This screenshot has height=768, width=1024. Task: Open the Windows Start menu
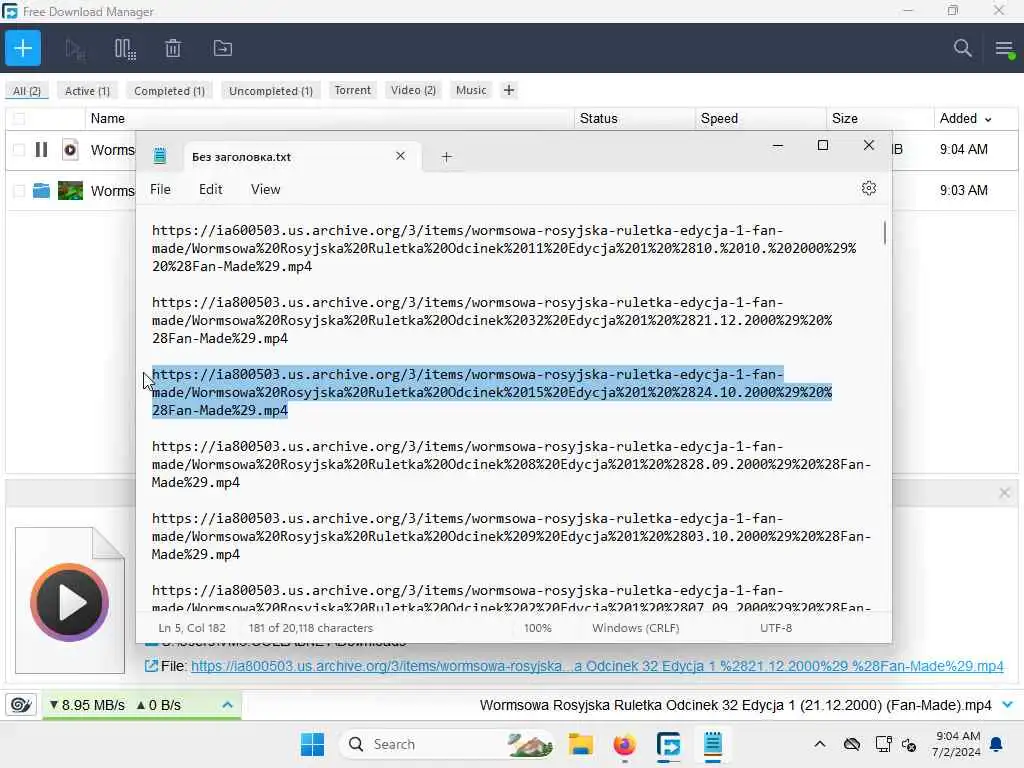[x=312, y=744]
